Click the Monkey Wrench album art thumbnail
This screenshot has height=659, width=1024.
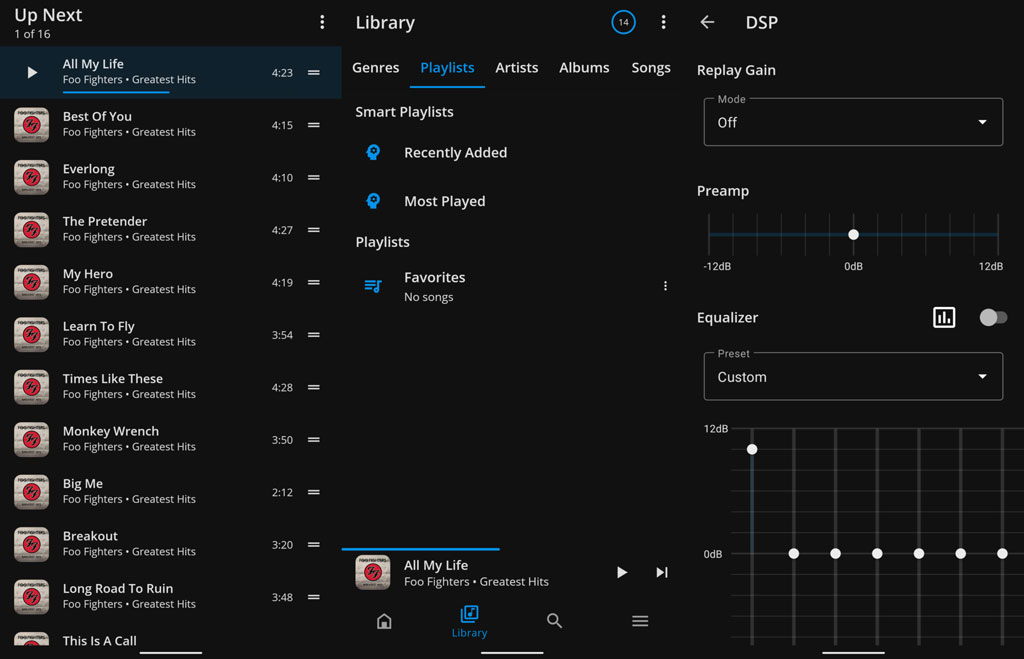click(x=31, y=440)
